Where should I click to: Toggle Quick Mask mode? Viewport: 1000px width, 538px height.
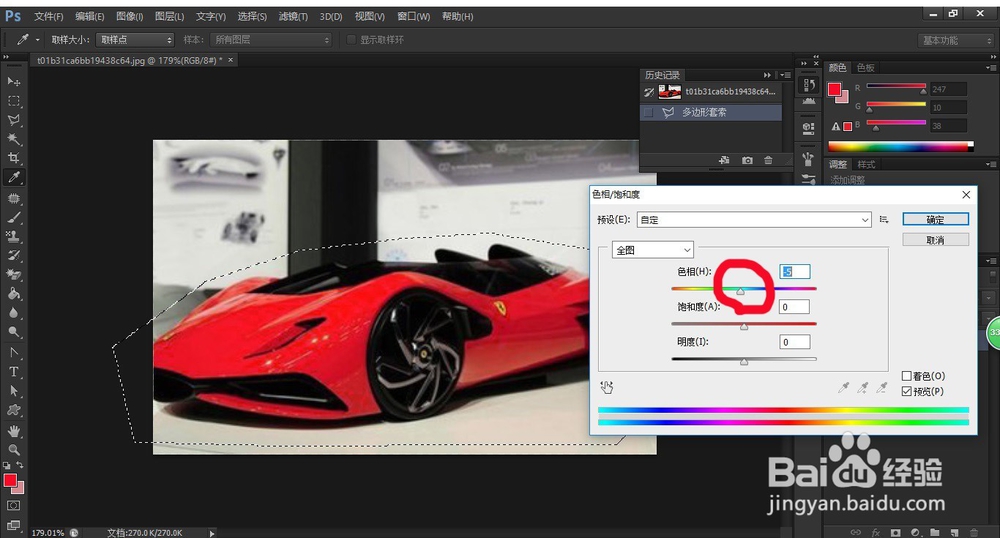(13, 505)
